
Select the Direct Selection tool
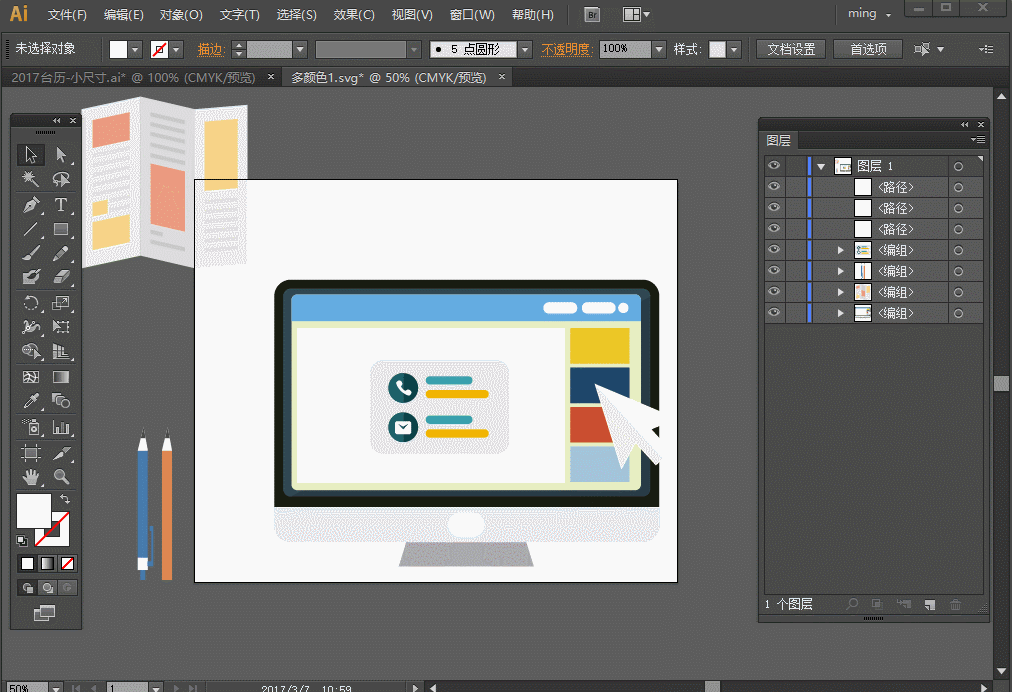pyautogui.click(x=61, y=154)
